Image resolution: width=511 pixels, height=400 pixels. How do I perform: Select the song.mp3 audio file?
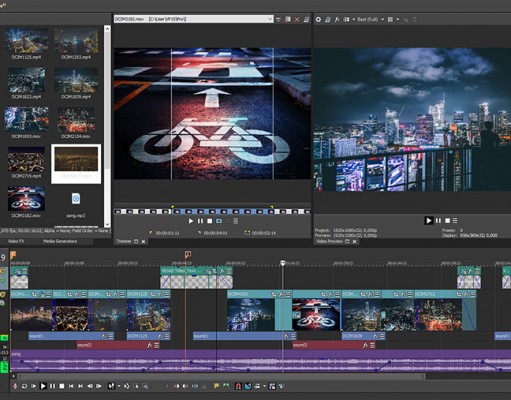point(76,204)
